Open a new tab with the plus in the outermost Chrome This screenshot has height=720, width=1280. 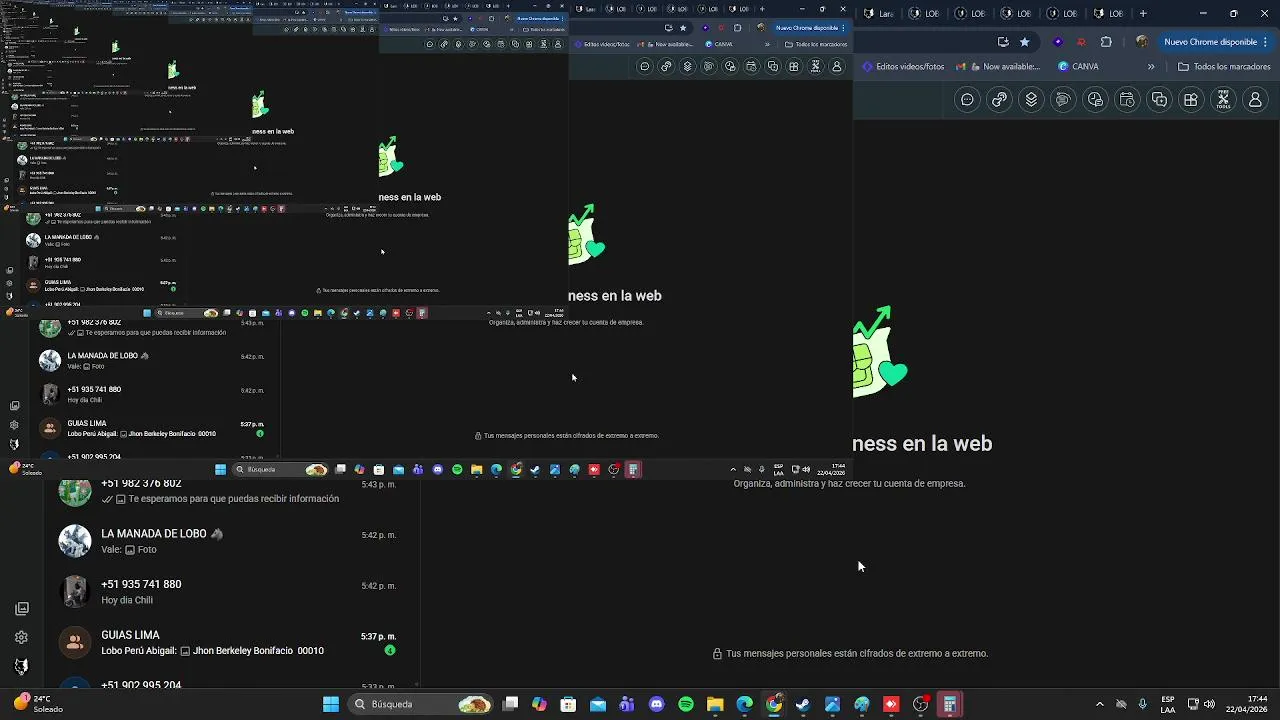[1143, 13]
